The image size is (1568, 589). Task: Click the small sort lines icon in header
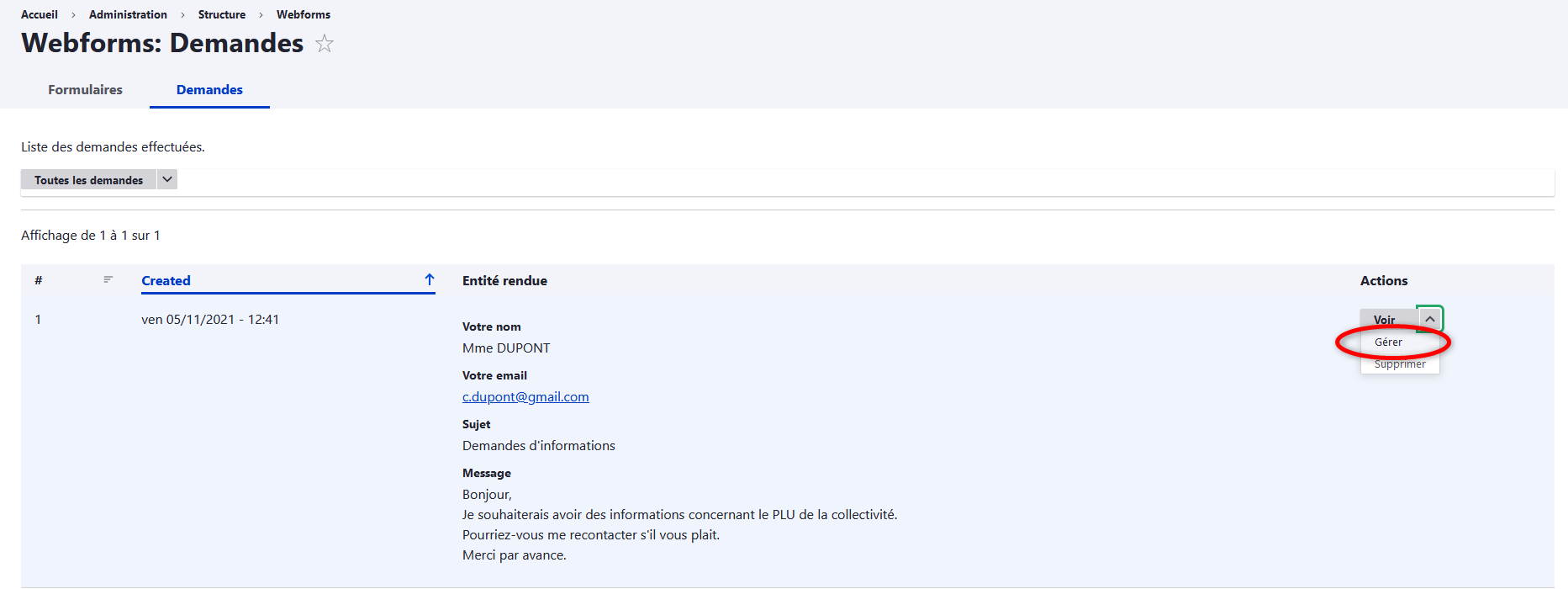(x=108, y=279)
